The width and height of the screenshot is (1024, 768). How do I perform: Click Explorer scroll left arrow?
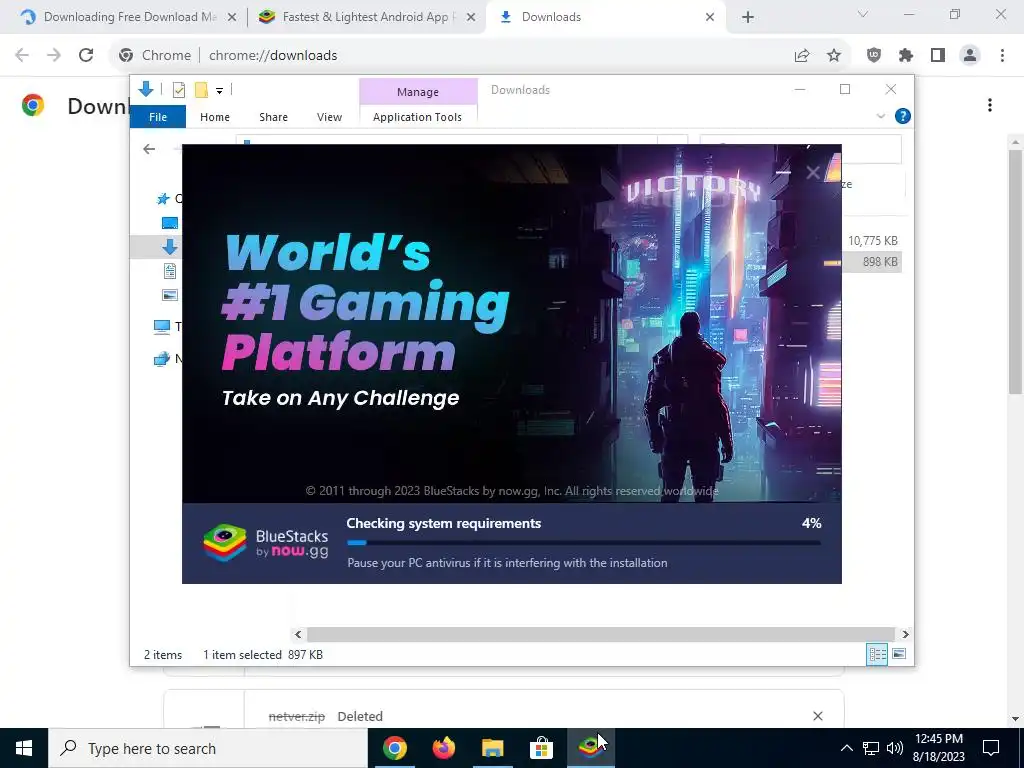[298, 634]
